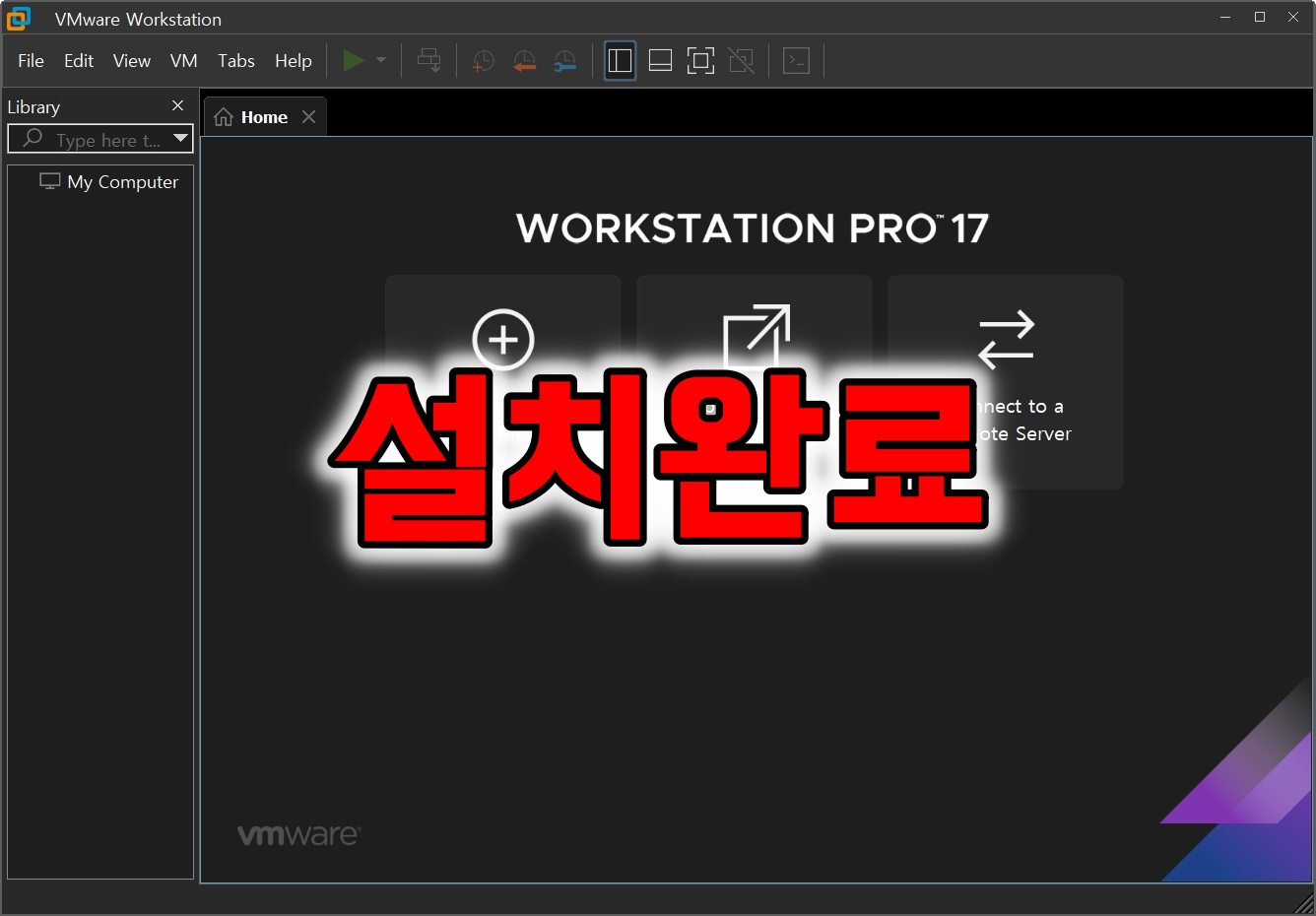Click the Unity mode toolbar icon

tap(742, 61)
